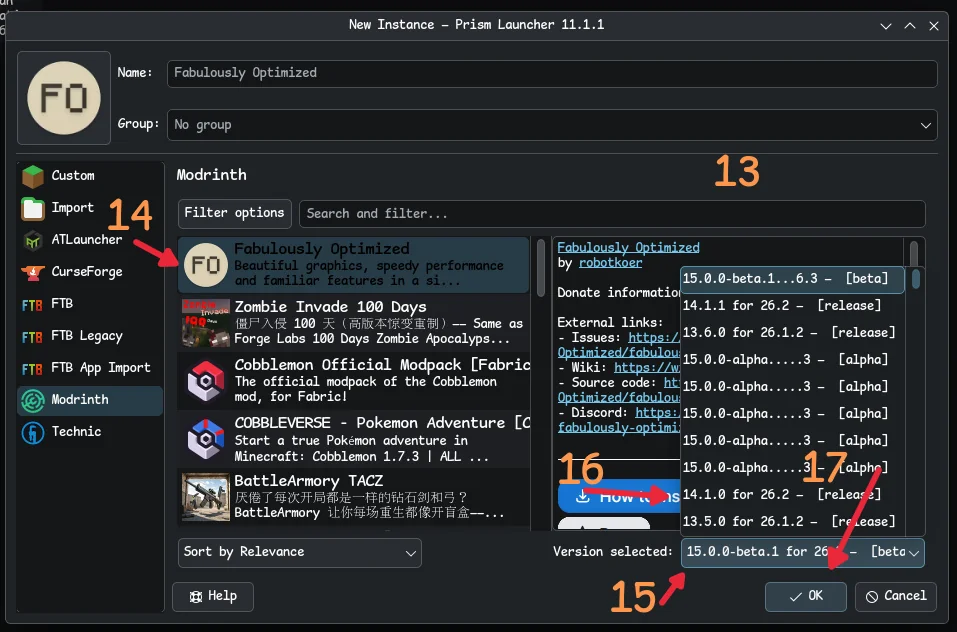
Task: Click the FTB Legacy logo icon
Action: coord(32,337)
